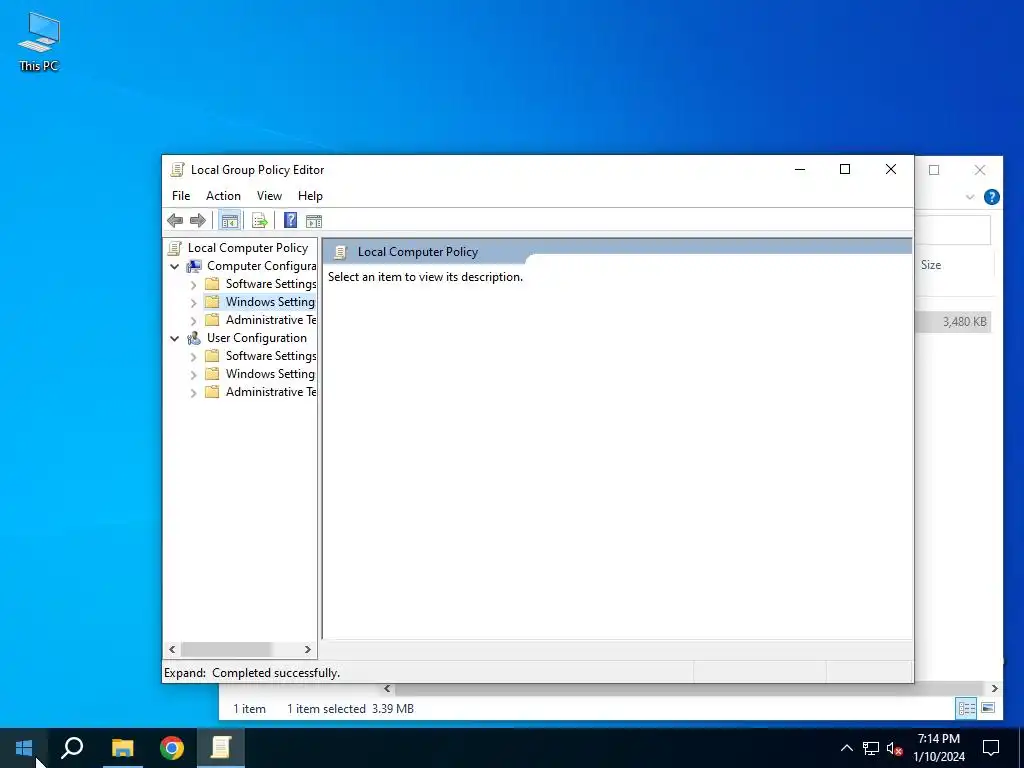
Task: Launch Google Chrome from the taskbar
Action: [x=172, y=748]
